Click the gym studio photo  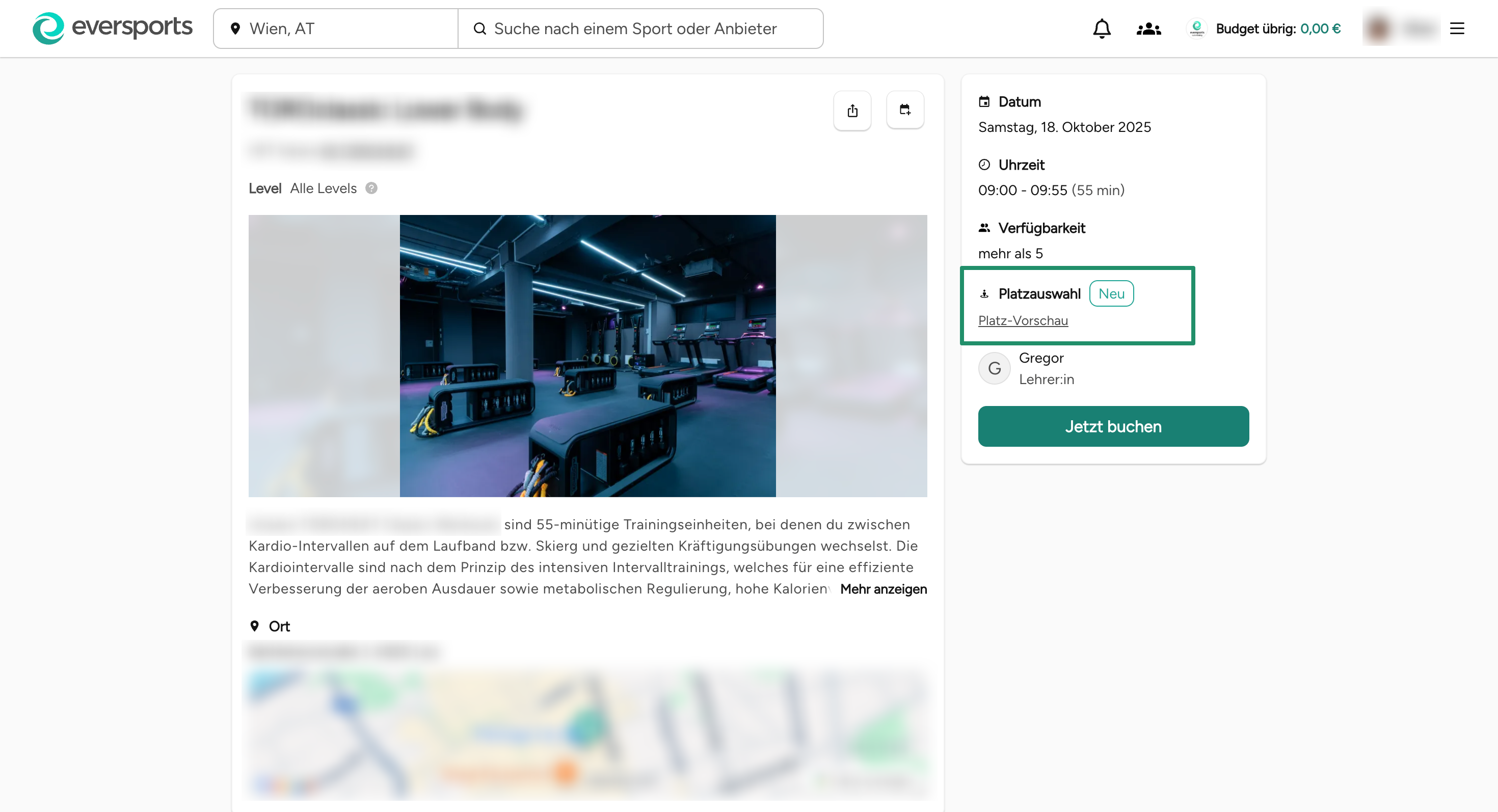pyautogui.click(x=587, y=356)
